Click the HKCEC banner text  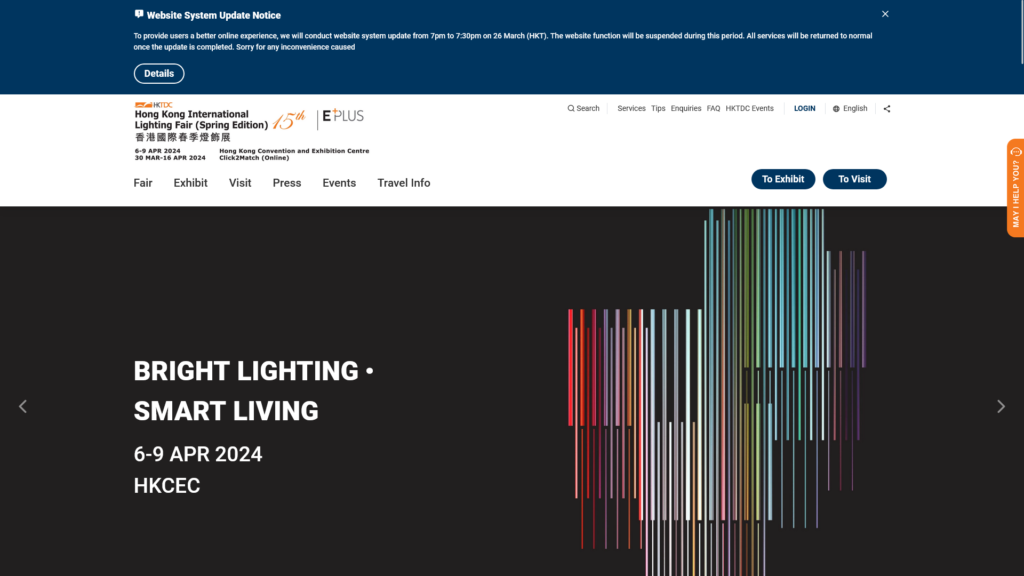click(167, 485)
